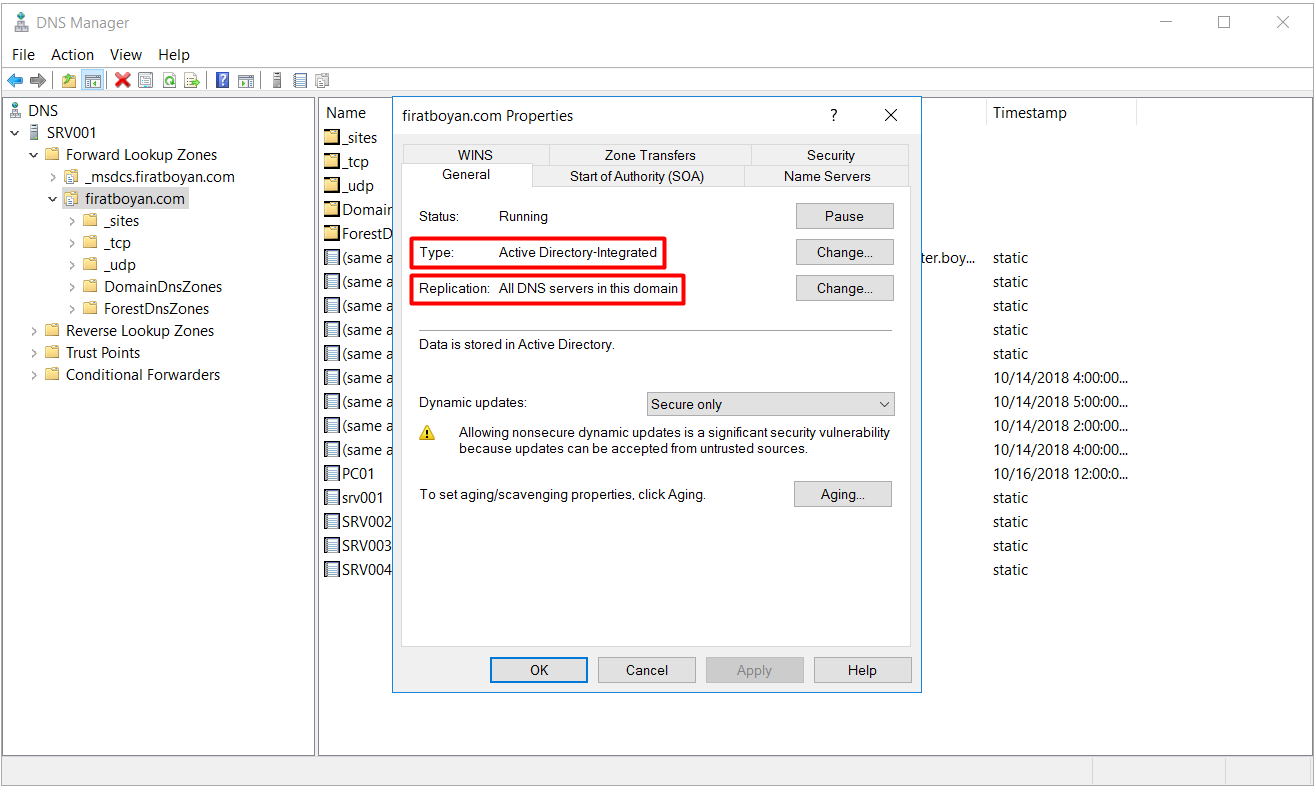Select the General tab

point(466,175)
